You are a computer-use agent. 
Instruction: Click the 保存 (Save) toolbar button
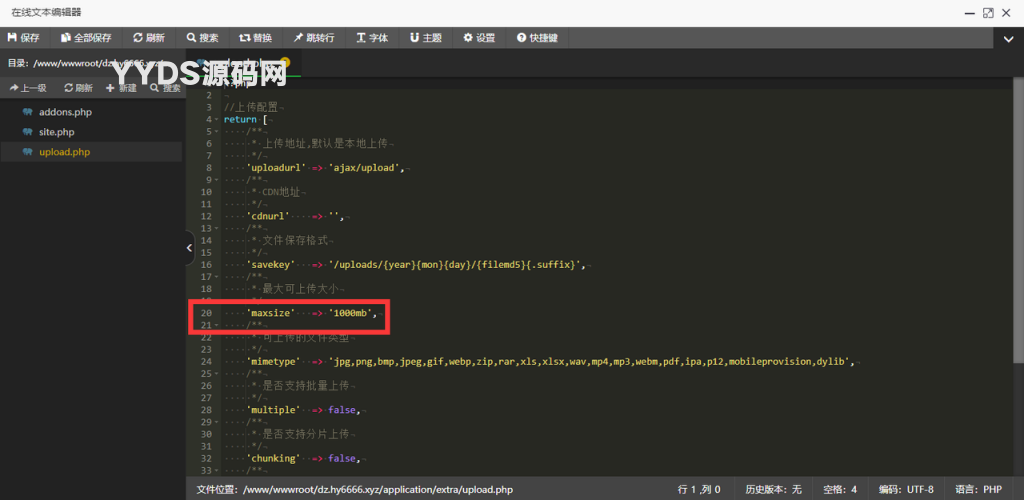pyautogui.click(x=23, y=38)
